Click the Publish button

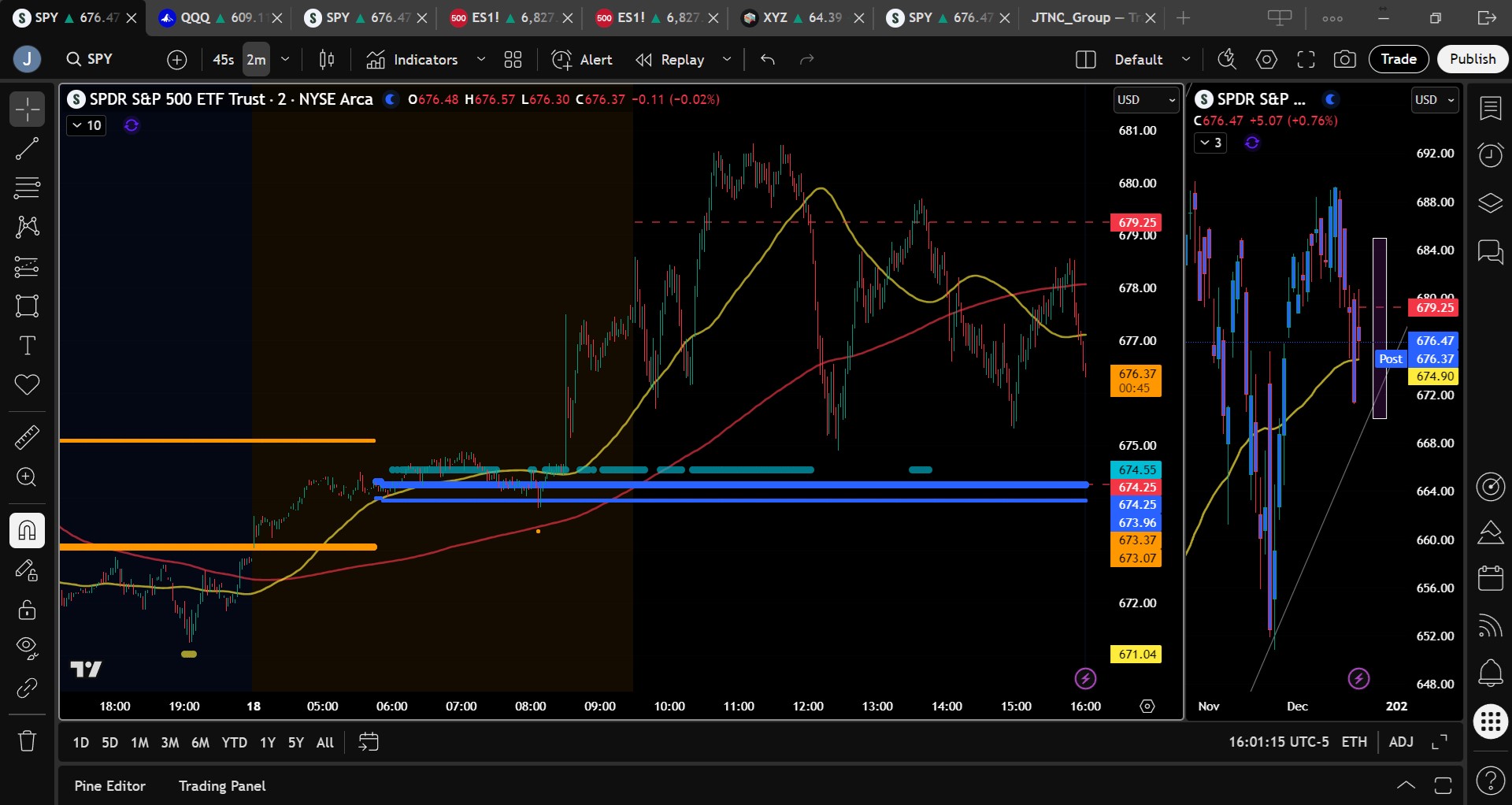(x=1473, y=59)
